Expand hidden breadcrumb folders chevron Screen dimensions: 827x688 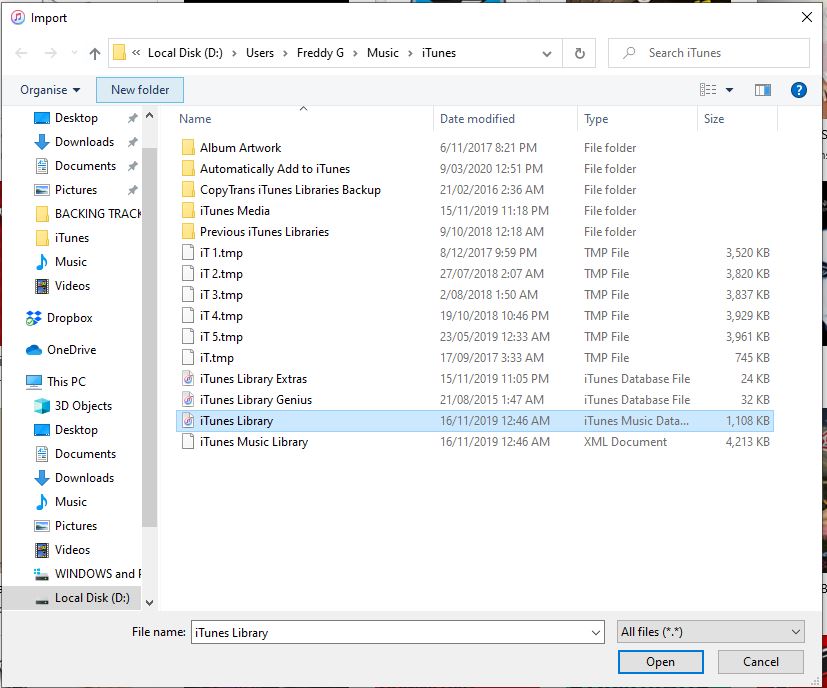click(136, 53)
